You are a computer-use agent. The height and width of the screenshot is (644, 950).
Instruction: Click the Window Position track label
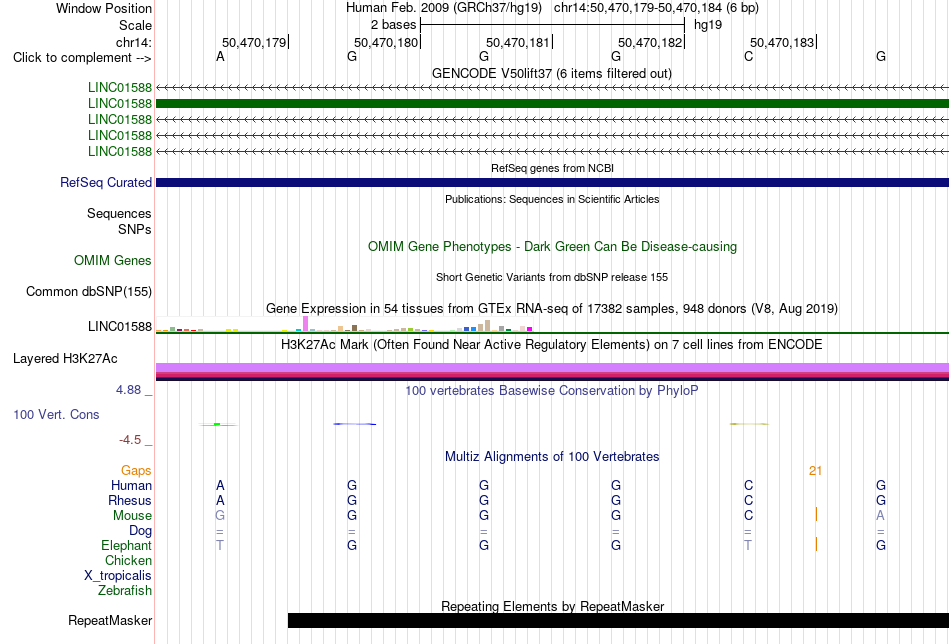[x=104, y=8]
